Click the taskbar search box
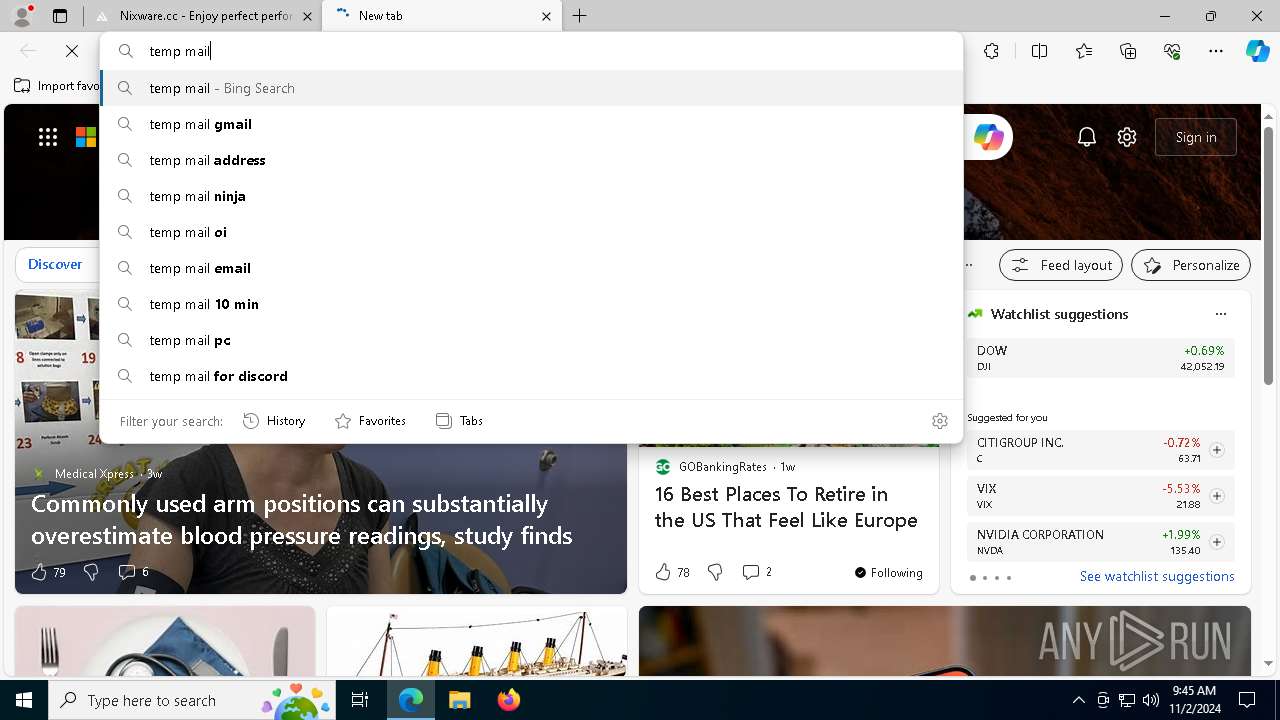Screen dimensions: 1280x720 point(193,700)
